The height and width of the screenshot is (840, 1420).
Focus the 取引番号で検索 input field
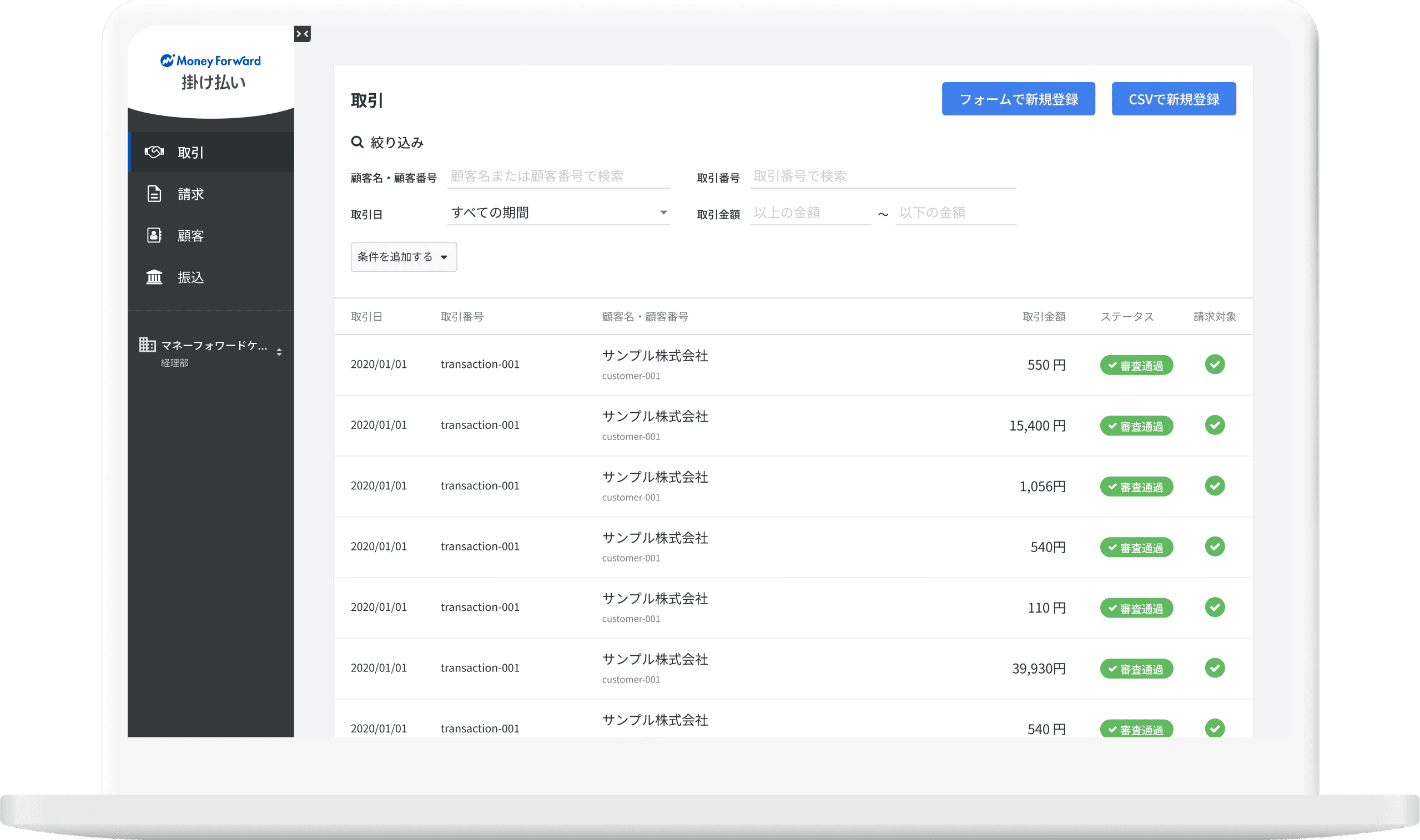(x=882, y=176)
